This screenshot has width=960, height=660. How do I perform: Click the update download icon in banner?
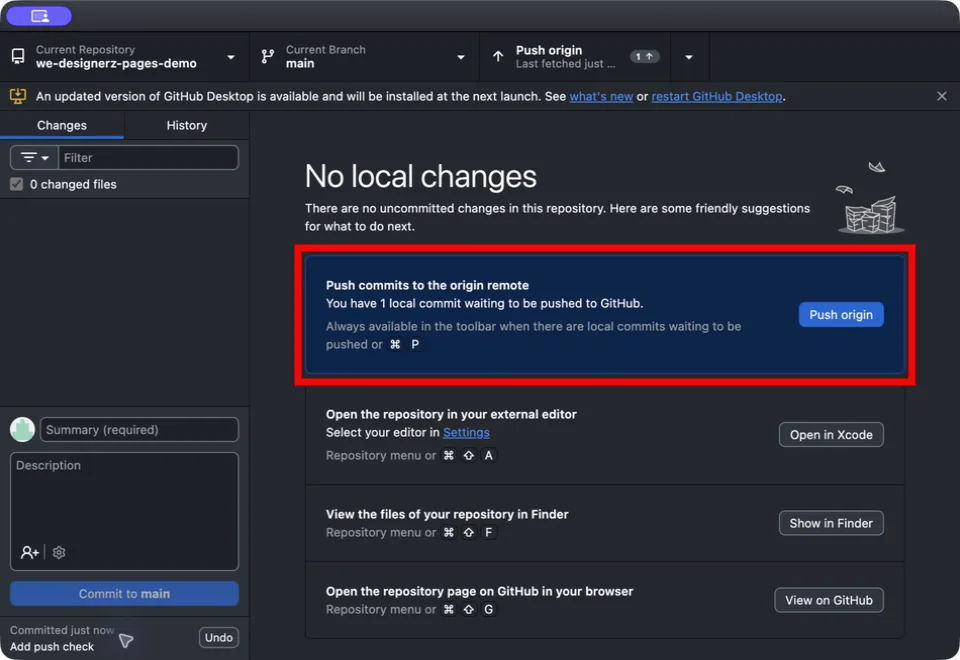pyautogui.click(x=18, y=96)
